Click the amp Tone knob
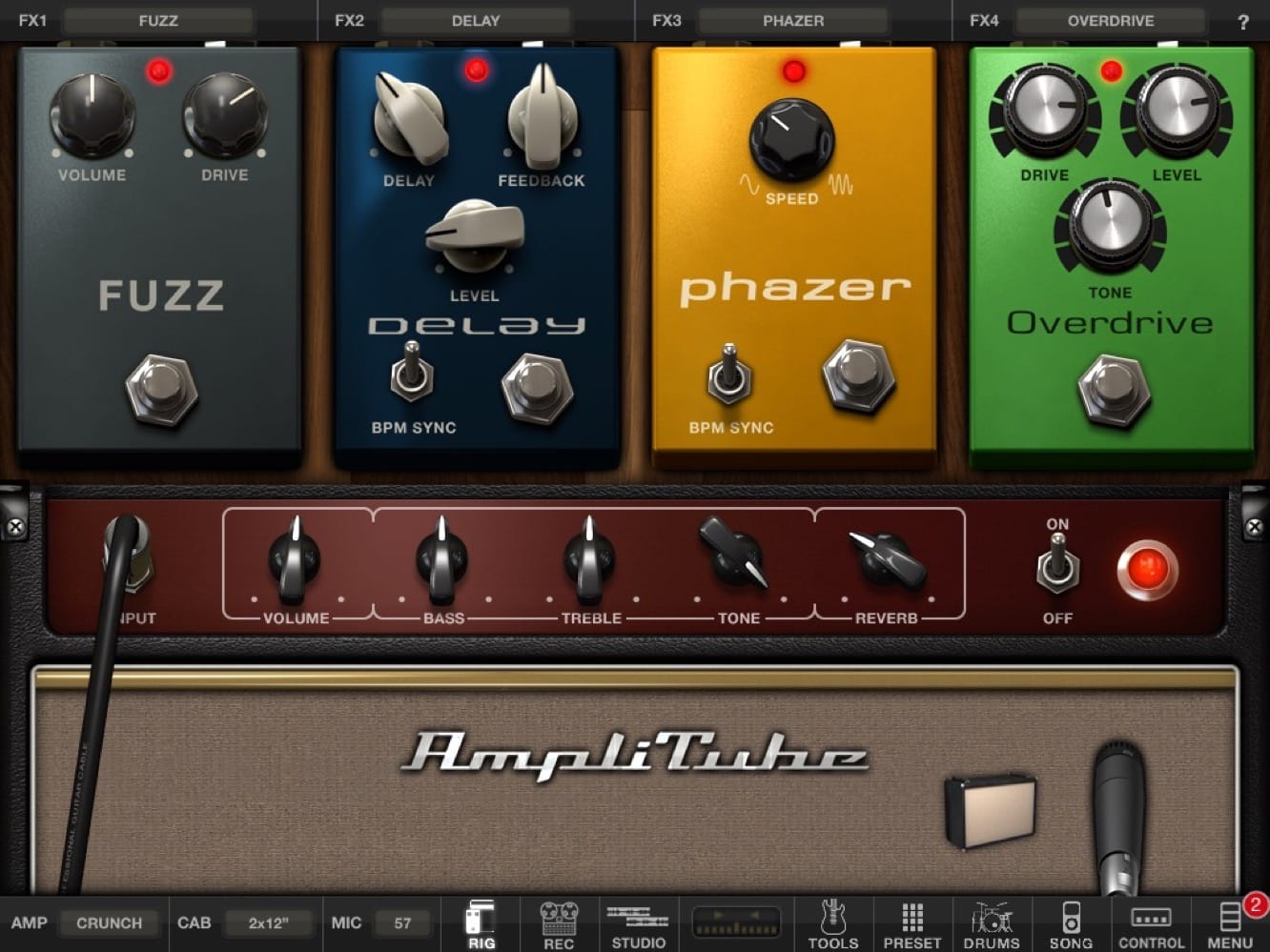The image size is (1270, 952). [x=735, y=553]
